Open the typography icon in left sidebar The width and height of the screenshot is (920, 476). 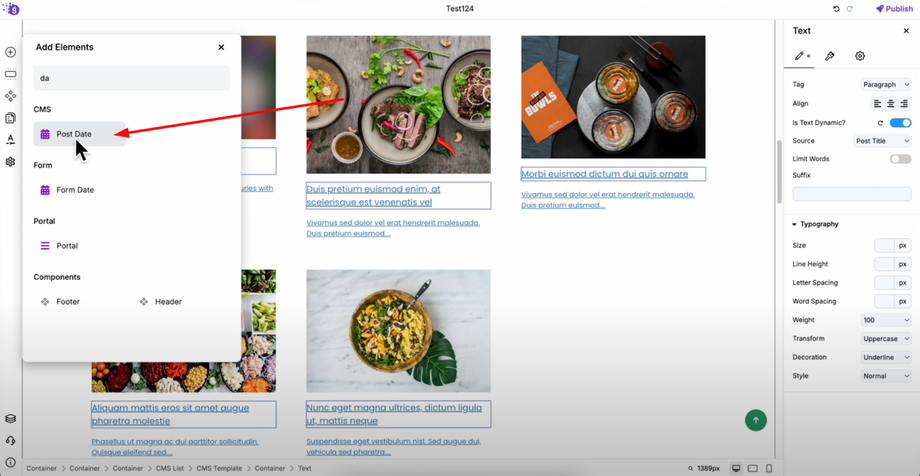(x=10, y=140)
